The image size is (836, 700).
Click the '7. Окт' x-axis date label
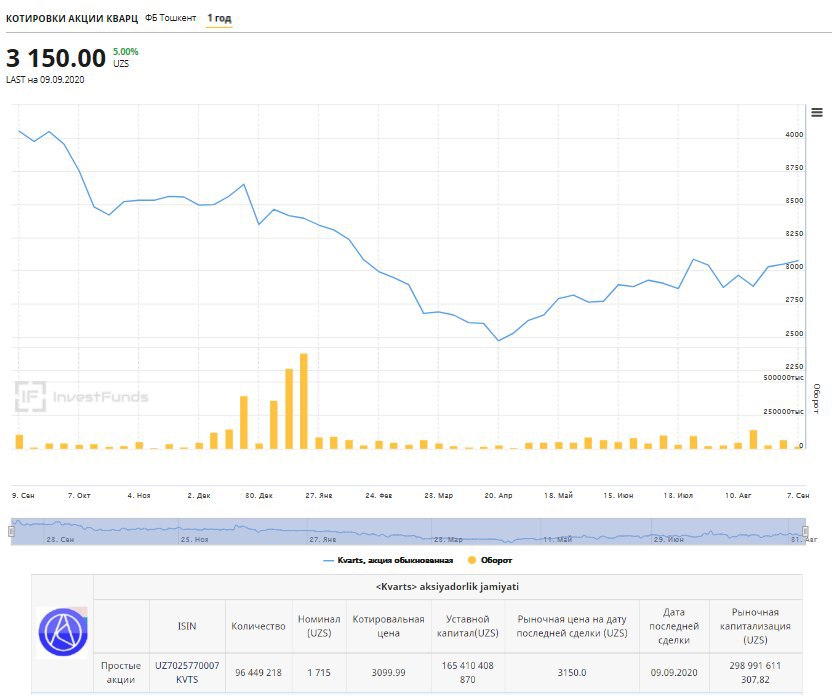click(79, 495)
